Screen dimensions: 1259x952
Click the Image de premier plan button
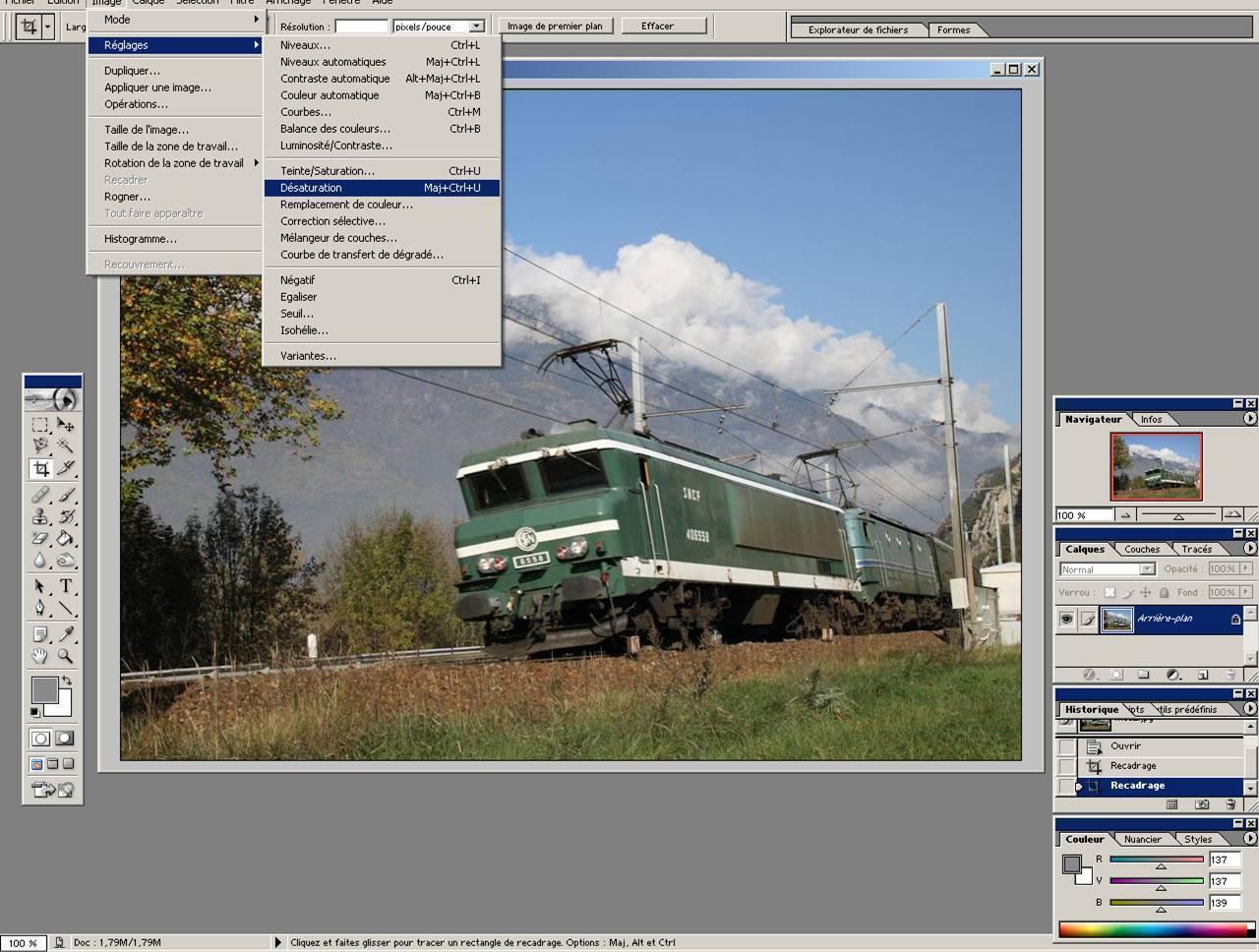coord(555,27)
